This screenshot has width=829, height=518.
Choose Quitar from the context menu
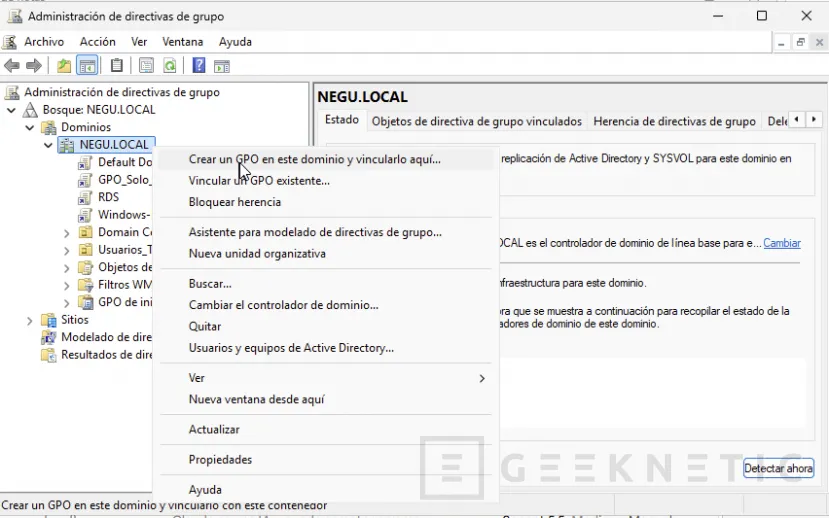coord(326,327)
